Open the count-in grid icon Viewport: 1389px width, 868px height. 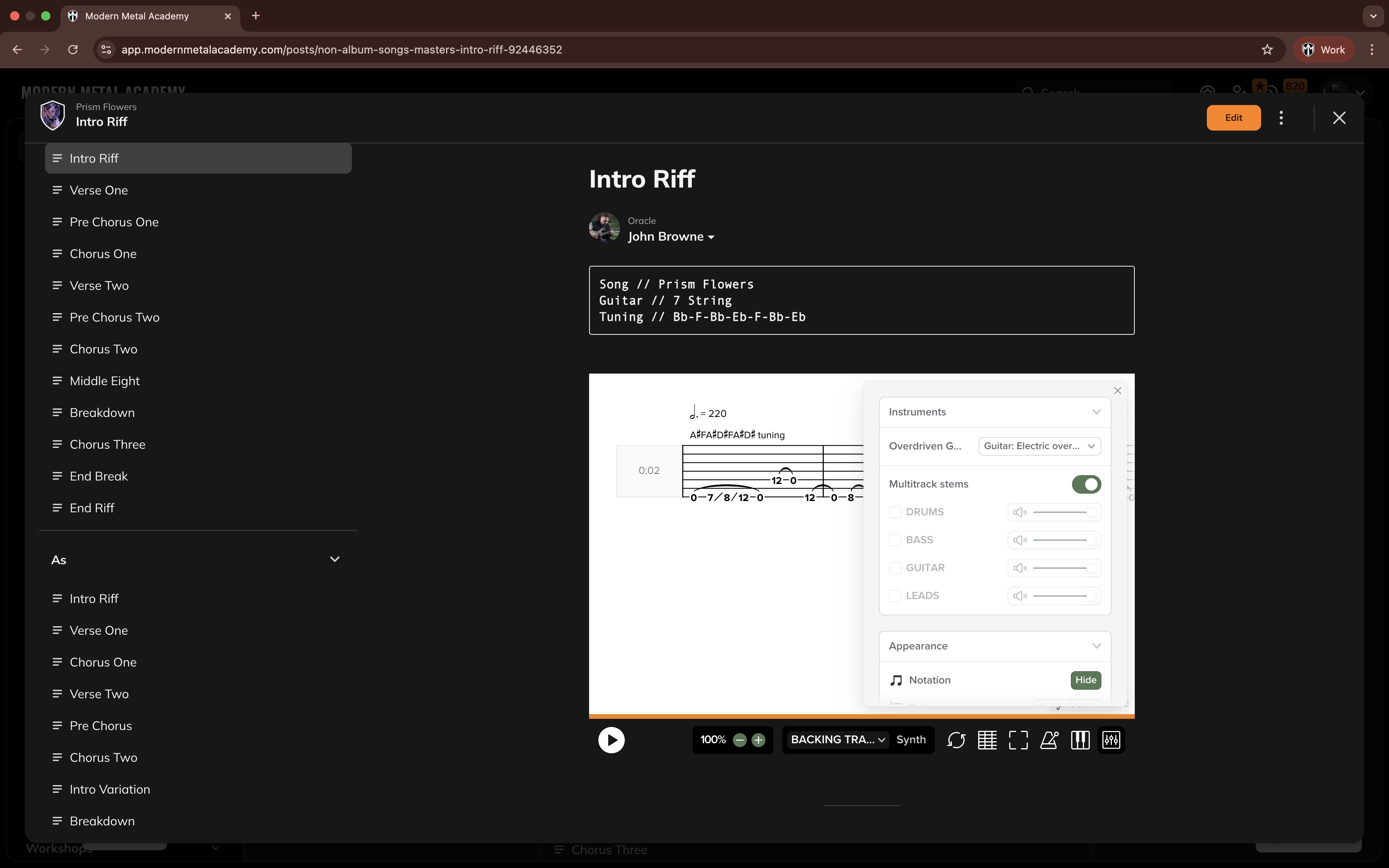(x=987, y=740)
